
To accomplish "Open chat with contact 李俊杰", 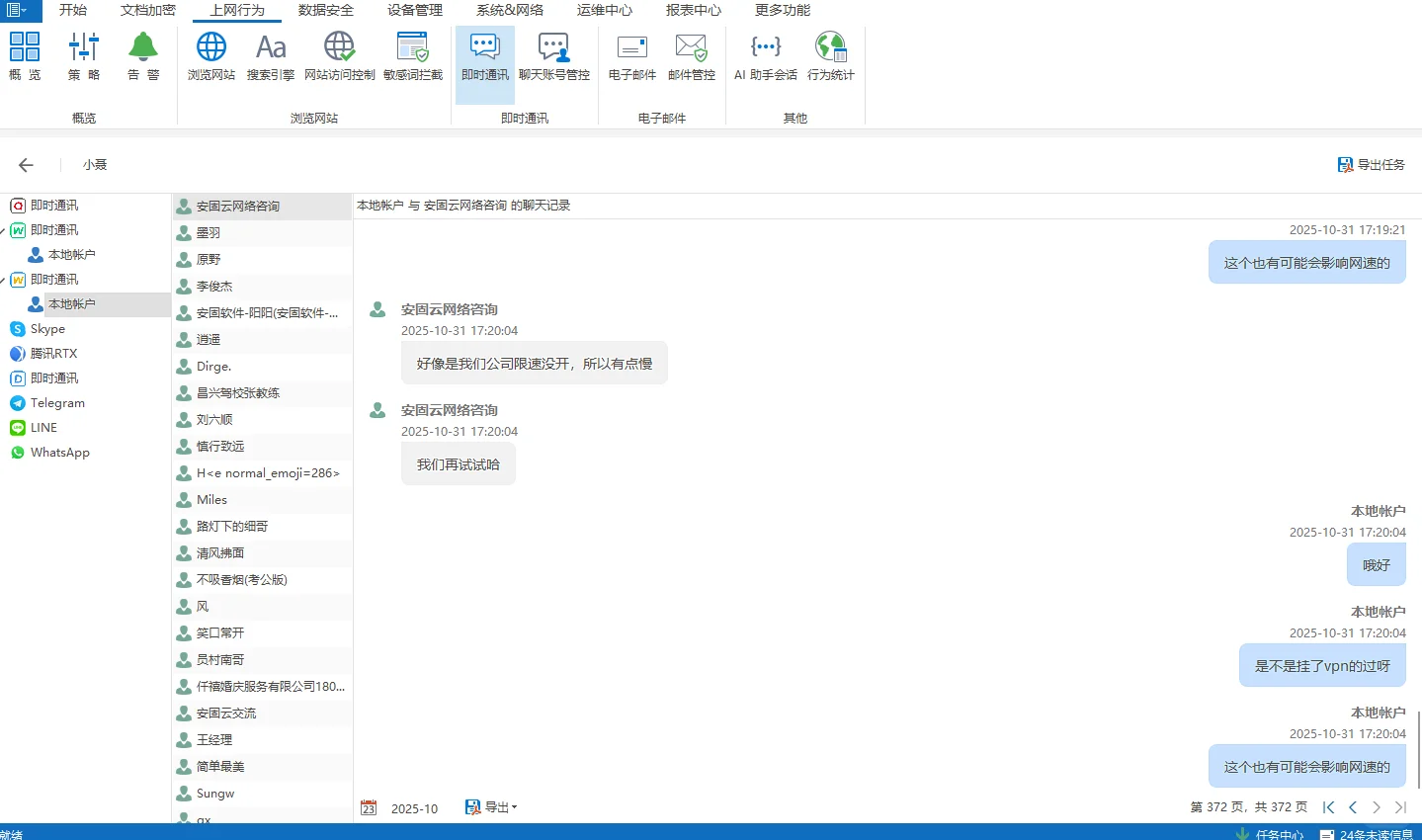I will pyautogui.click(x=263, y=286).
